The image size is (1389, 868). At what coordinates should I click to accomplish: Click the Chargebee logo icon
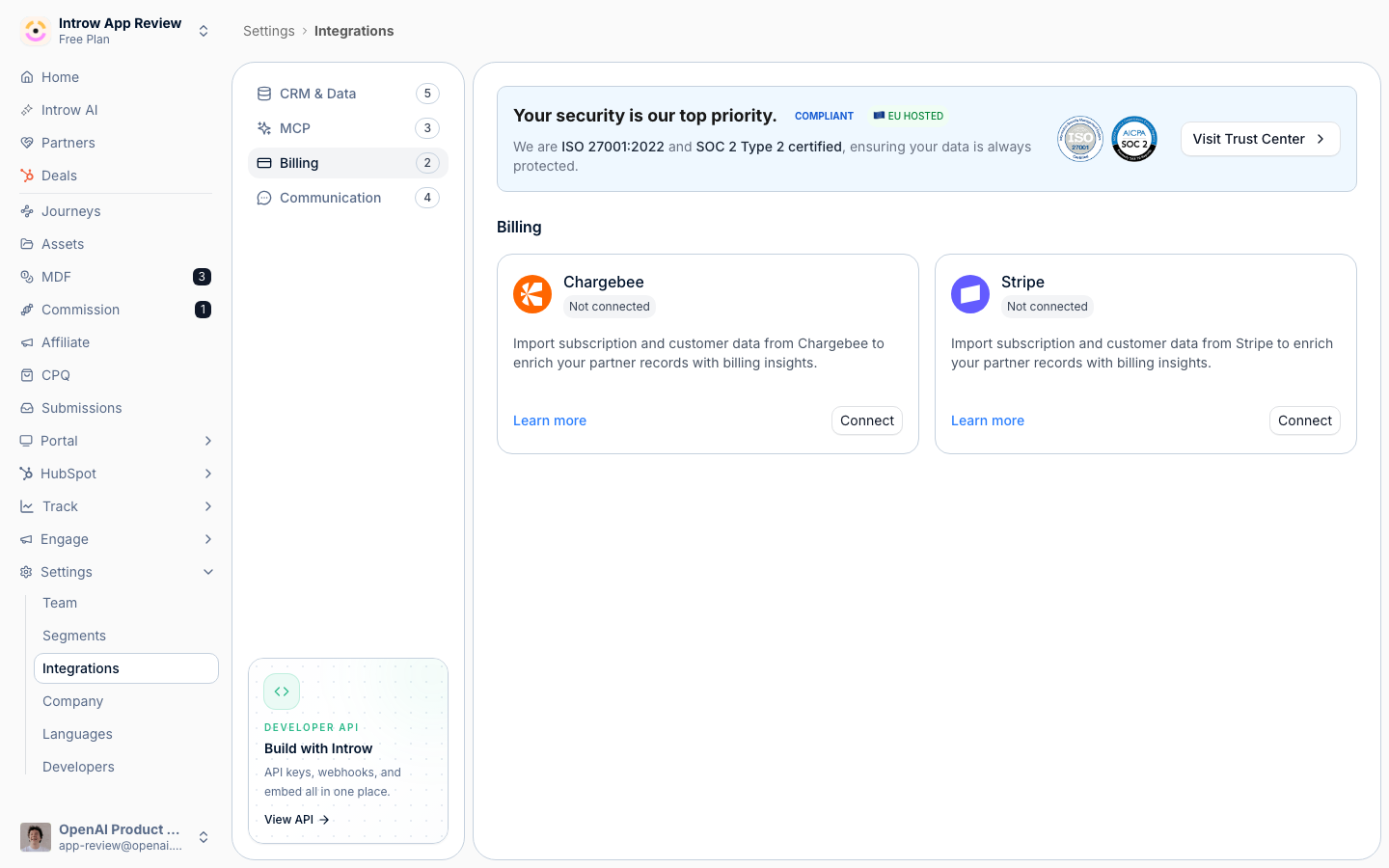pos(532,294)
